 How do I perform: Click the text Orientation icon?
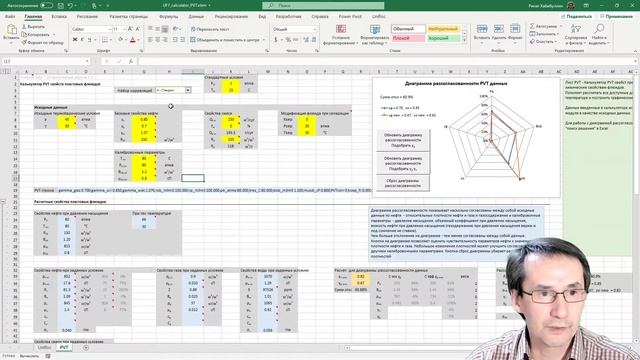(175, 29)
